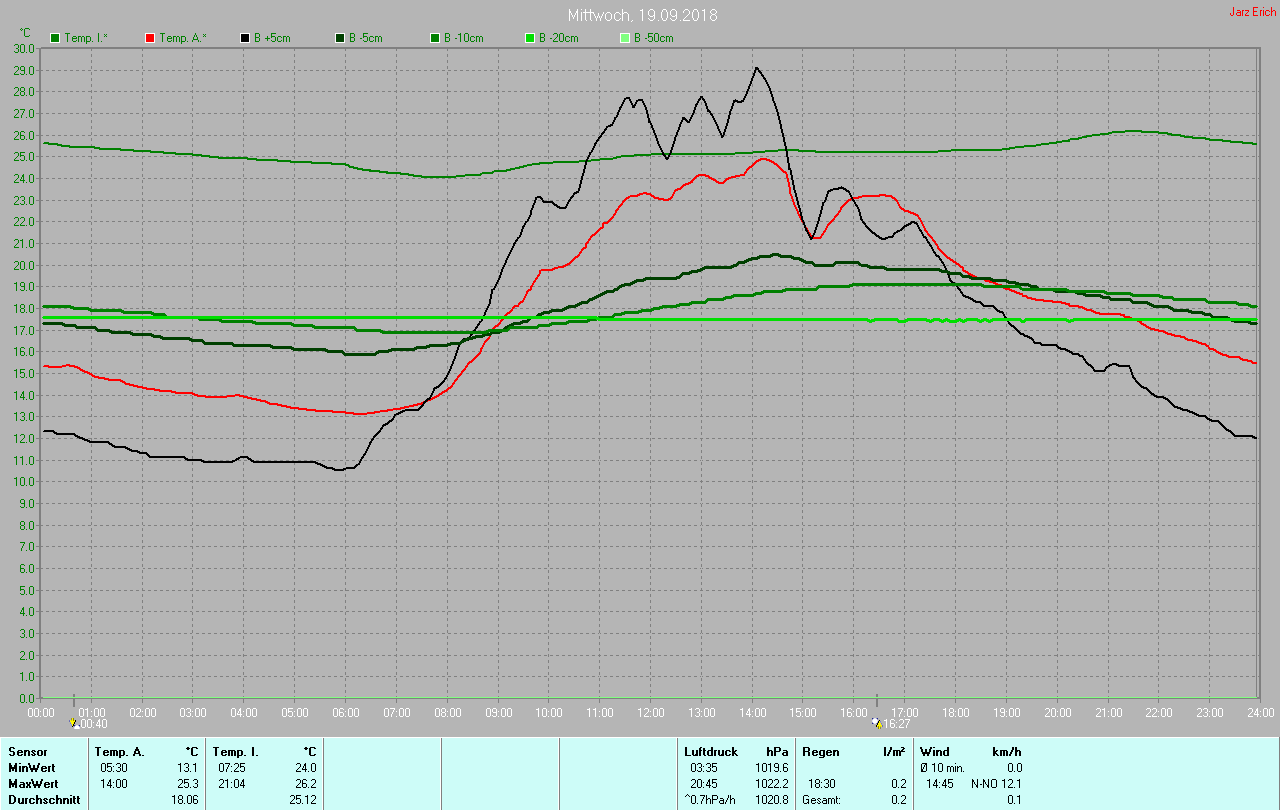Image resolution: width=1280 pixels, height=810 pixels.
Task: Click the B -5cm legend color square
Action: 340,38
